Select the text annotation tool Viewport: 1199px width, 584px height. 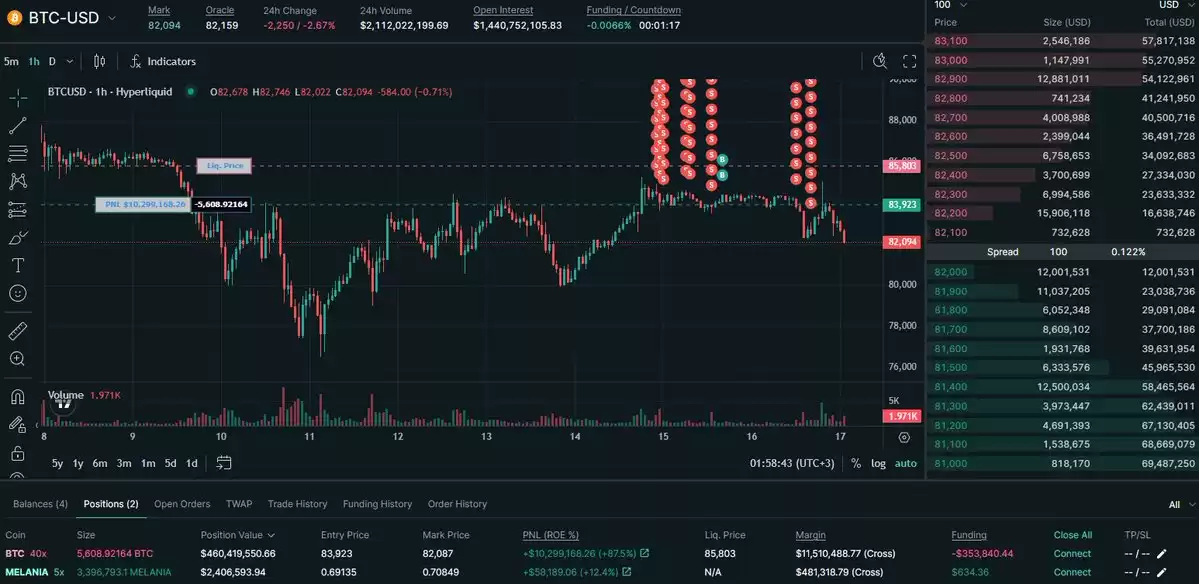(18, 265)
